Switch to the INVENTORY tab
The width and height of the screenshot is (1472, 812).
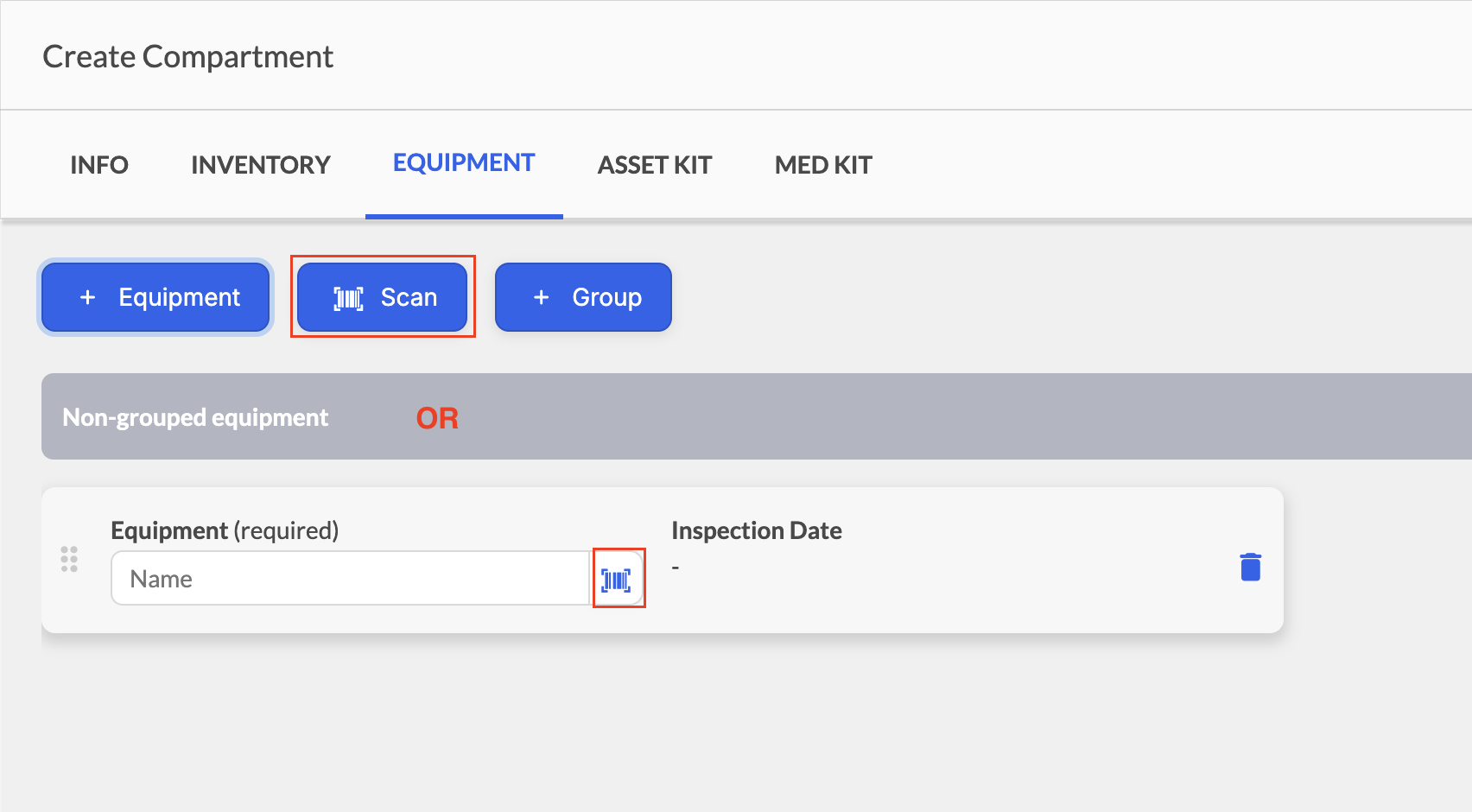point(261,164)
